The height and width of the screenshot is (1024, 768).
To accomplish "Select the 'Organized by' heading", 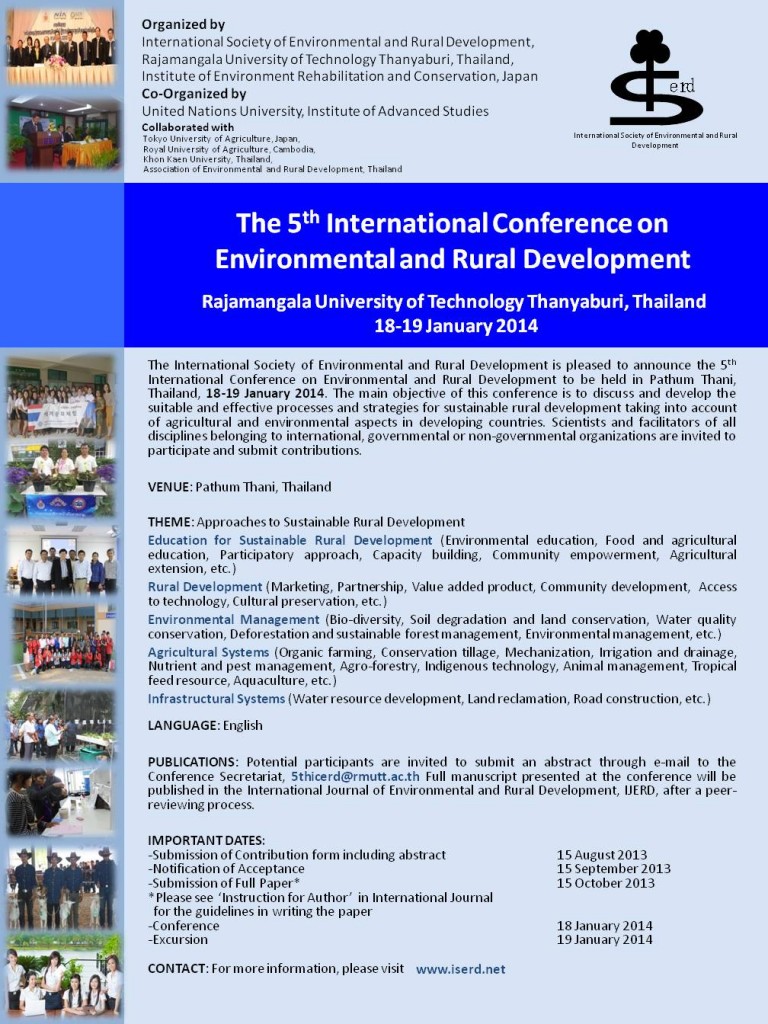I will 184,24.
